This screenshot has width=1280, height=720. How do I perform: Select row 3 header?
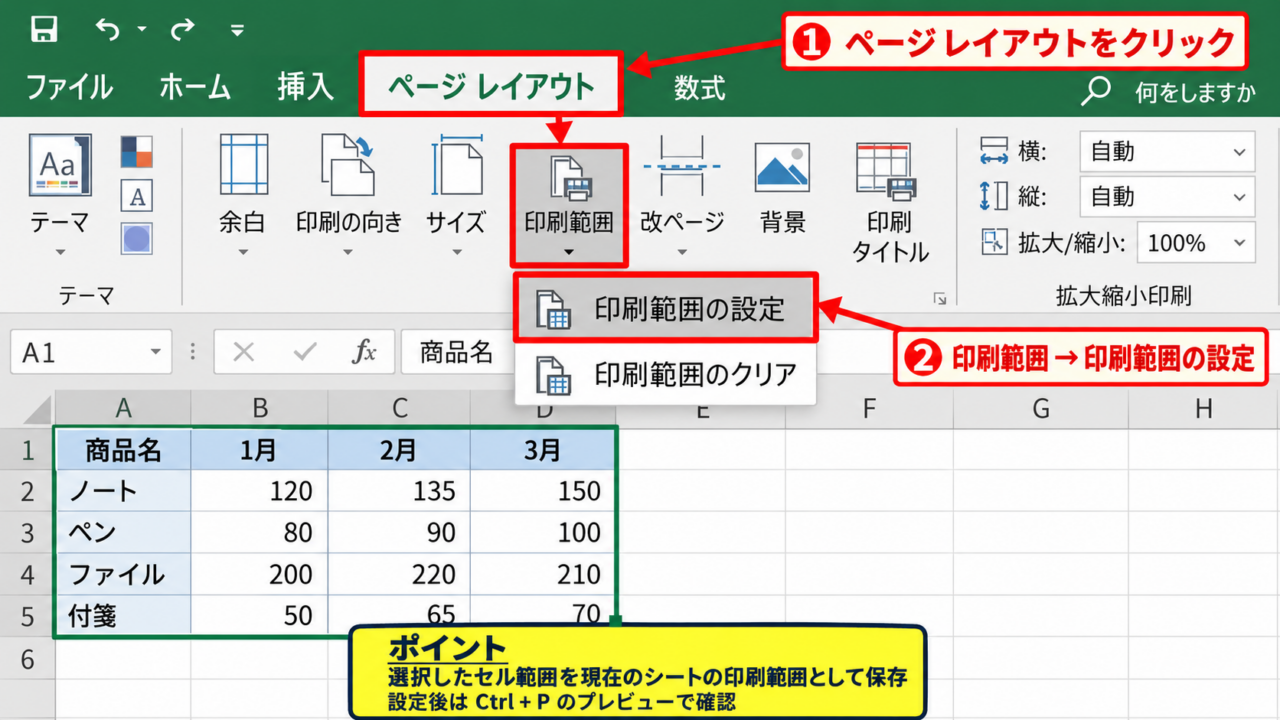[27, 532]
